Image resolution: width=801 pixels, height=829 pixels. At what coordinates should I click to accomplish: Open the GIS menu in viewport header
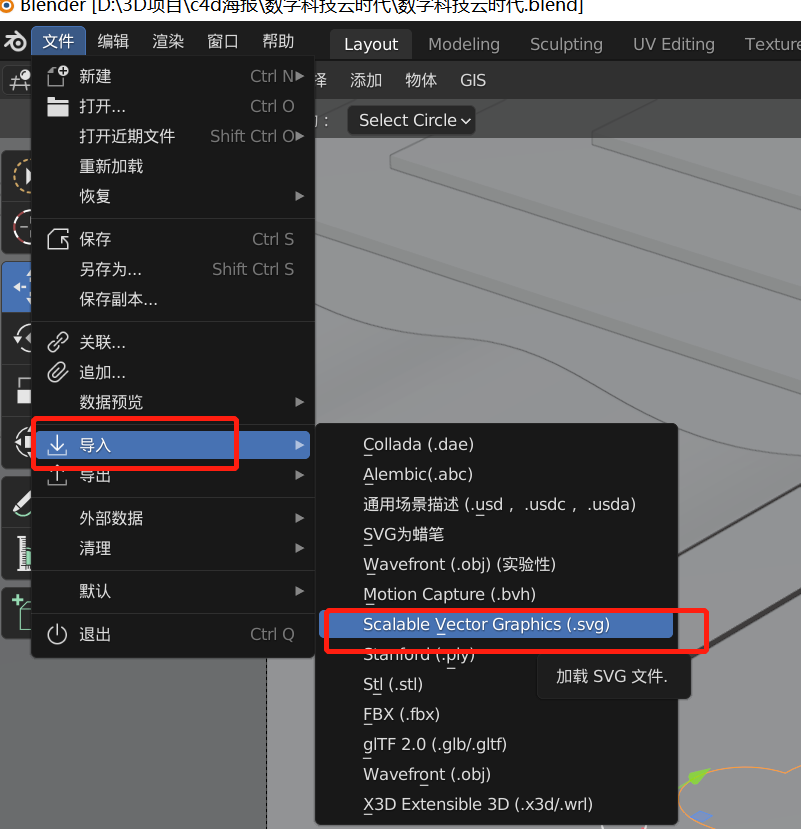(473, 80)
